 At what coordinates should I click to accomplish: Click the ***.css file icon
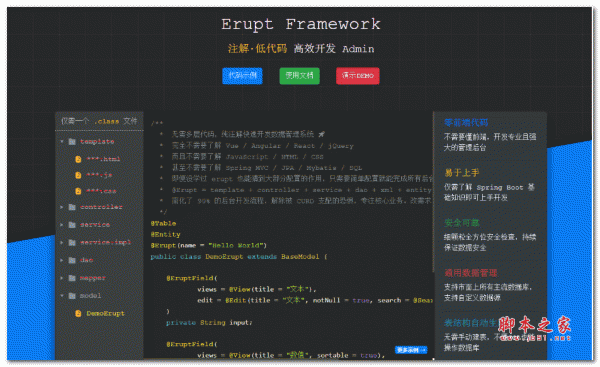pos(78,191)
